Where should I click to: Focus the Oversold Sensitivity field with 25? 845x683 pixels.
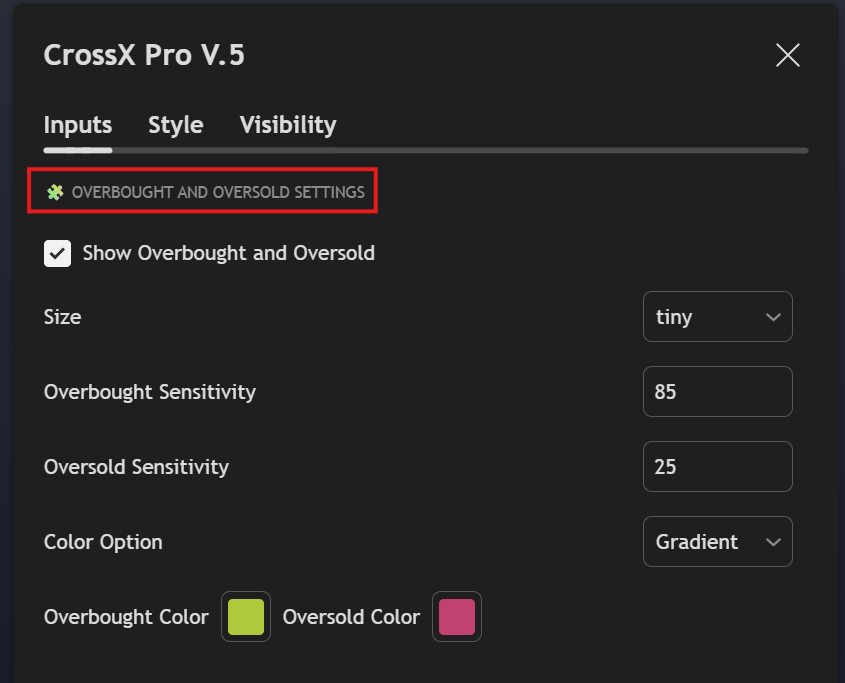pyautogui.click(x=717, y=467)
